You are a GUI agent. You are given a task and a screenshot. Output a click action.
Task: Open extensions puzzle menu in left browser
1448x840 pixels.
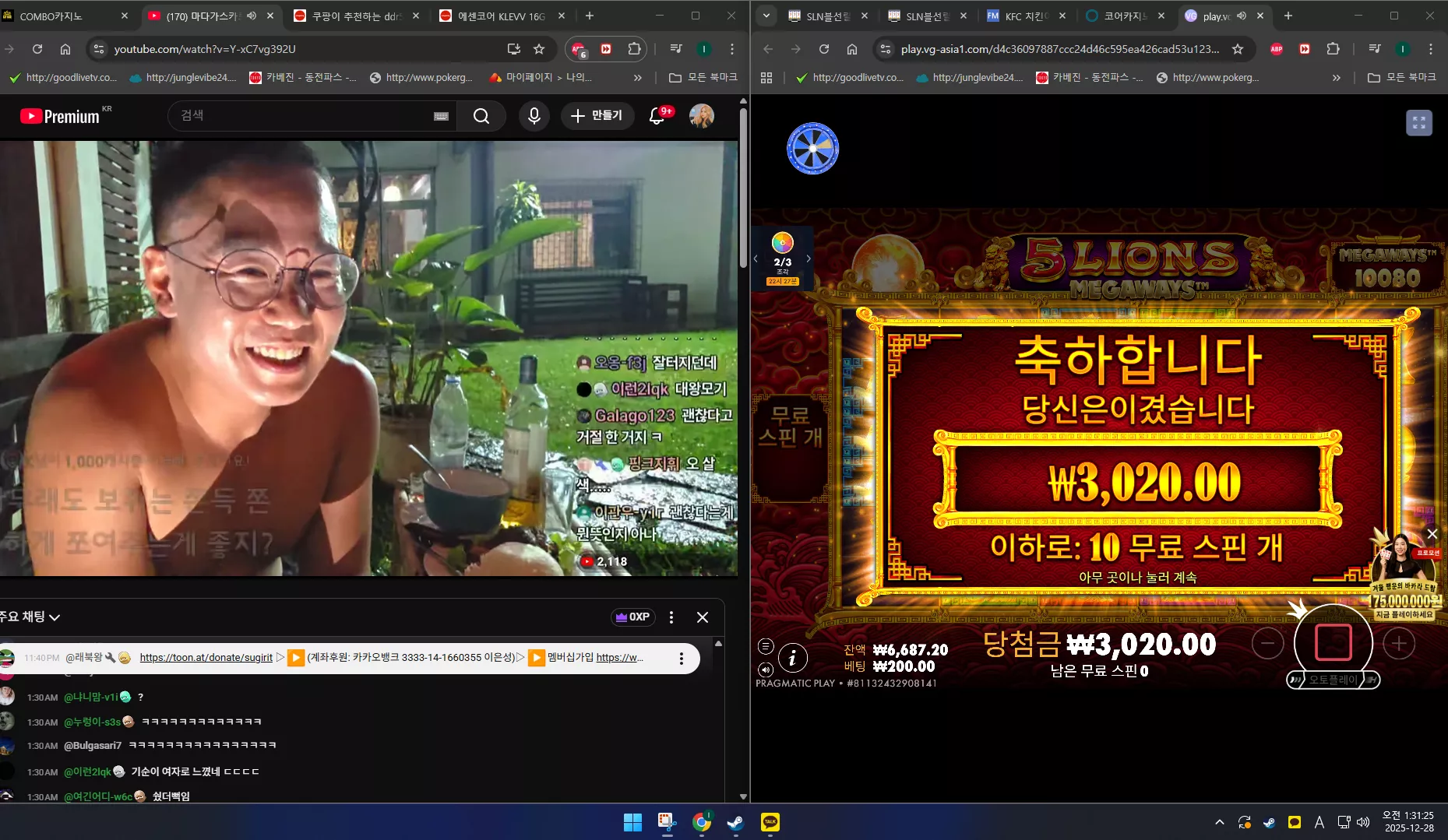634,49
